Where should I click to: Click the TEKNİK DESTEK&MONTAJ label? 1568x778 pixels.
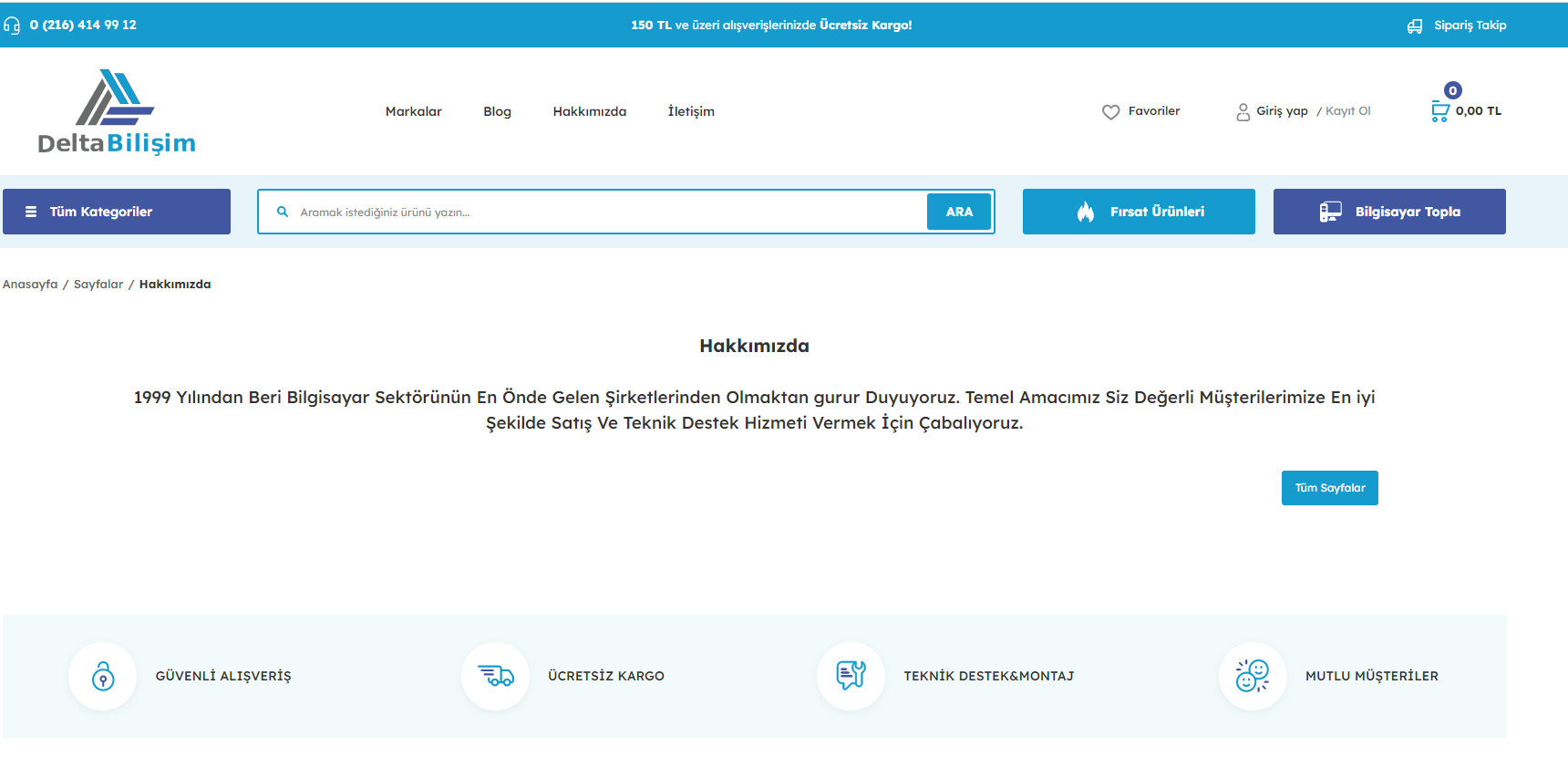989,676
